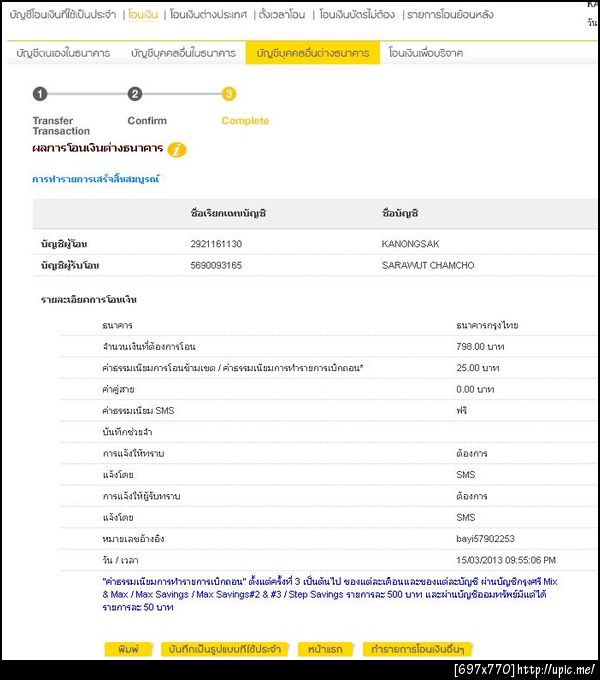Image resolution: width=600 pixels, height=680 pixels.
Task: Open the โอนเงิน menu item
Action: tap(143, 15)
